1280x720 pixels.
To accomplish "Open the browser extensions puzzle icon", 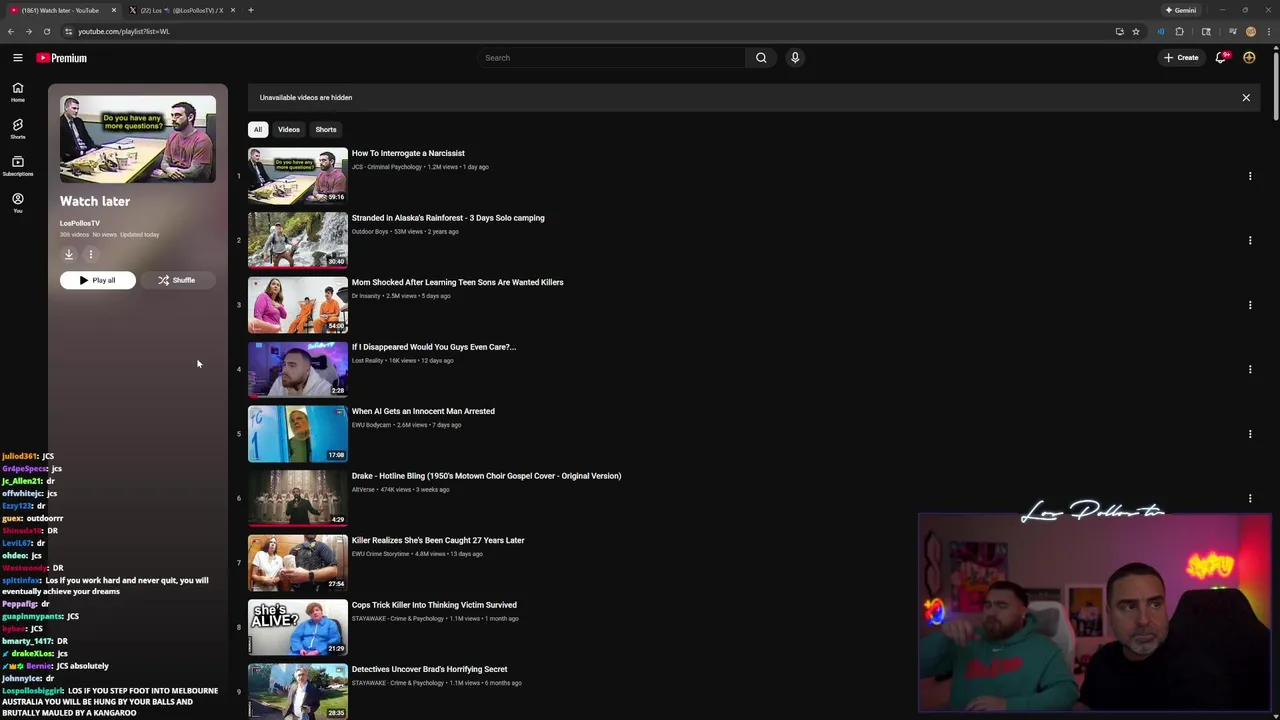I will tap(1179, 31).
